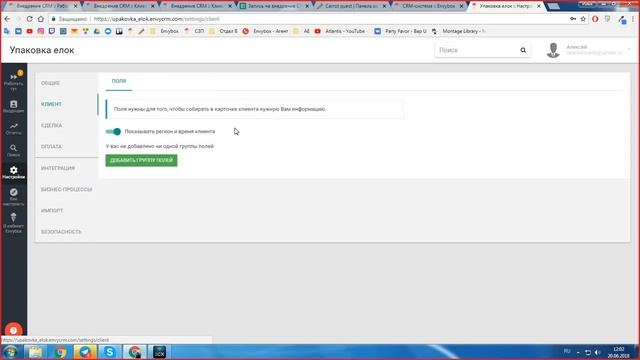640x360 pixels.
Task: Select the Настройки gear icon in sidebar
Action: click(13, 172)
